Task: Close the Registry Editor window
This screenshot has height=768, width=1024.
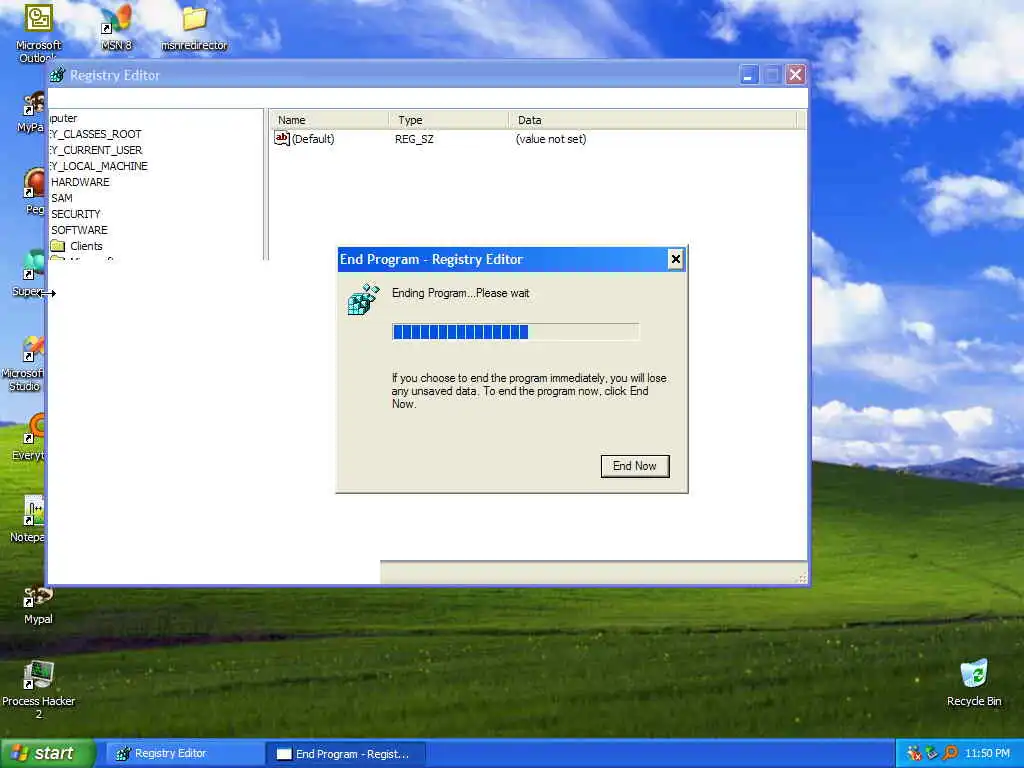Action: coord(795,75)
